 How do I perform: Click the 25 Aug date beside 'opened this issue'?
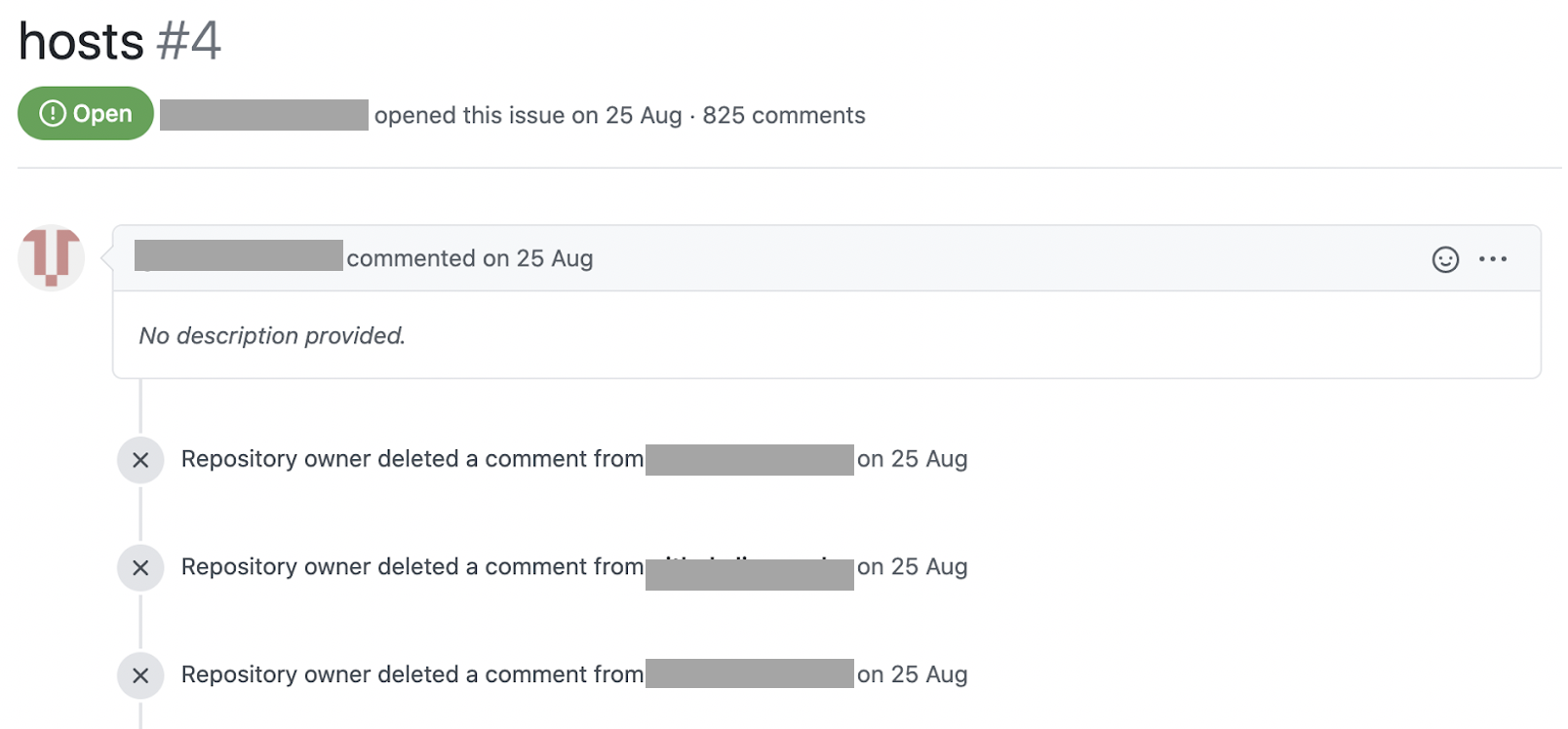644,115
